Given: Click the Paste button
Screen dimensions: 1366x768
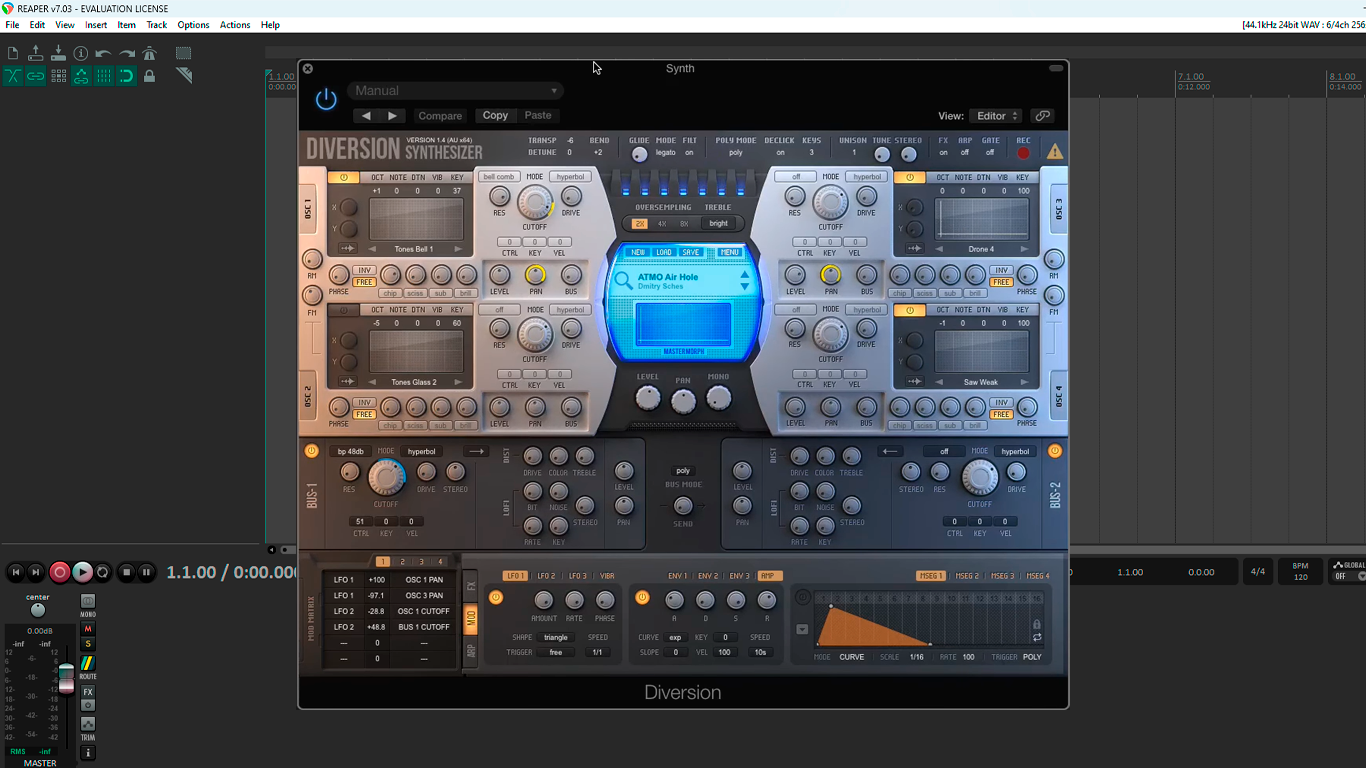Looking at the screenshot, I should click(538, 116).
